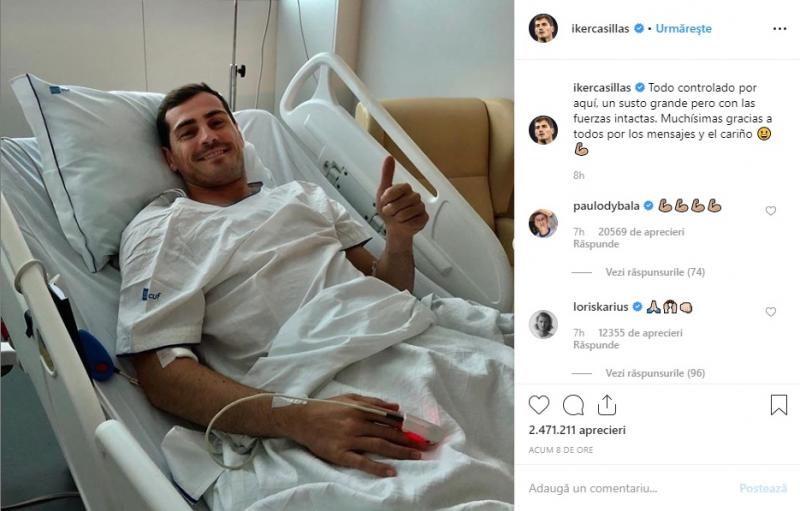Open comment bubble icon below post
The height and width of the screenshot is (511, 800).
[573, 405]
